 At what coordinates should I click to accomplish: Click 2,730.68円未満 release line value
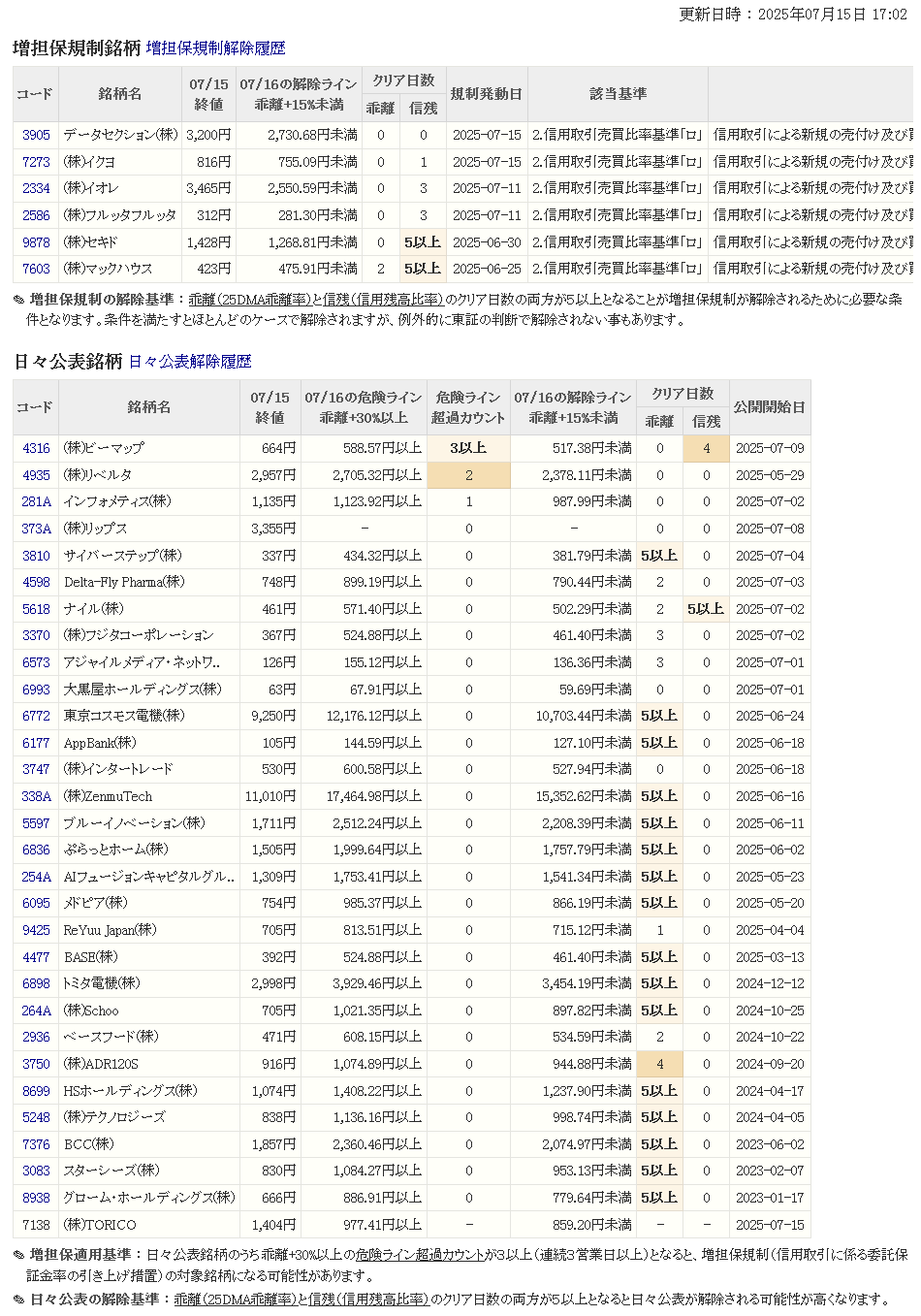[312, 135]
